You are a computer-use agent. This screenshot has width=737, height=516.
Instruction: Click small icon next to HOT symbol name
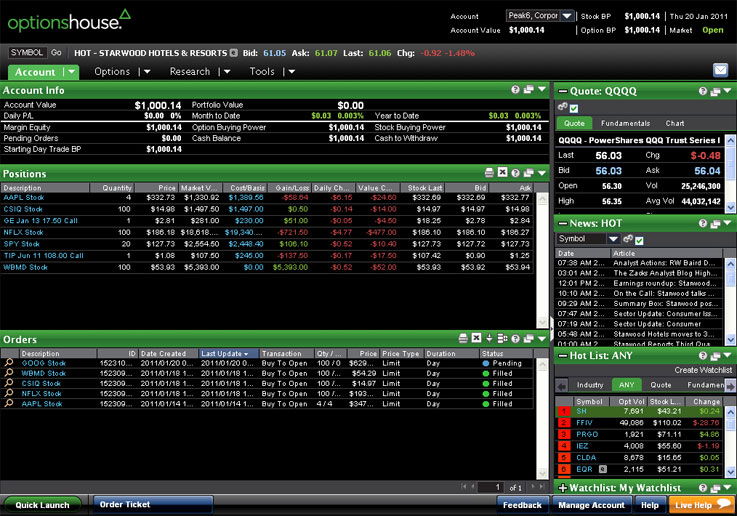[x=234, y=53]
